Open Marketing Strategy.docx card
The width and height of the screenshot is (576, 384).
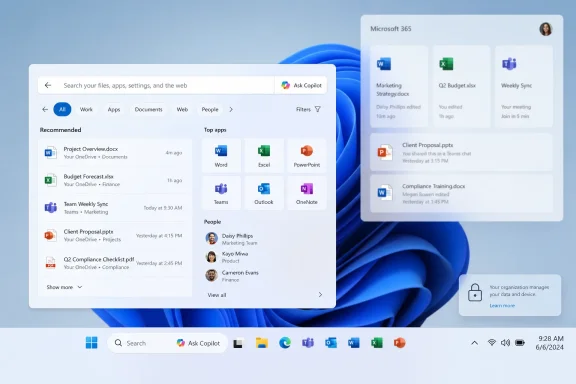(x=399, y=87)
